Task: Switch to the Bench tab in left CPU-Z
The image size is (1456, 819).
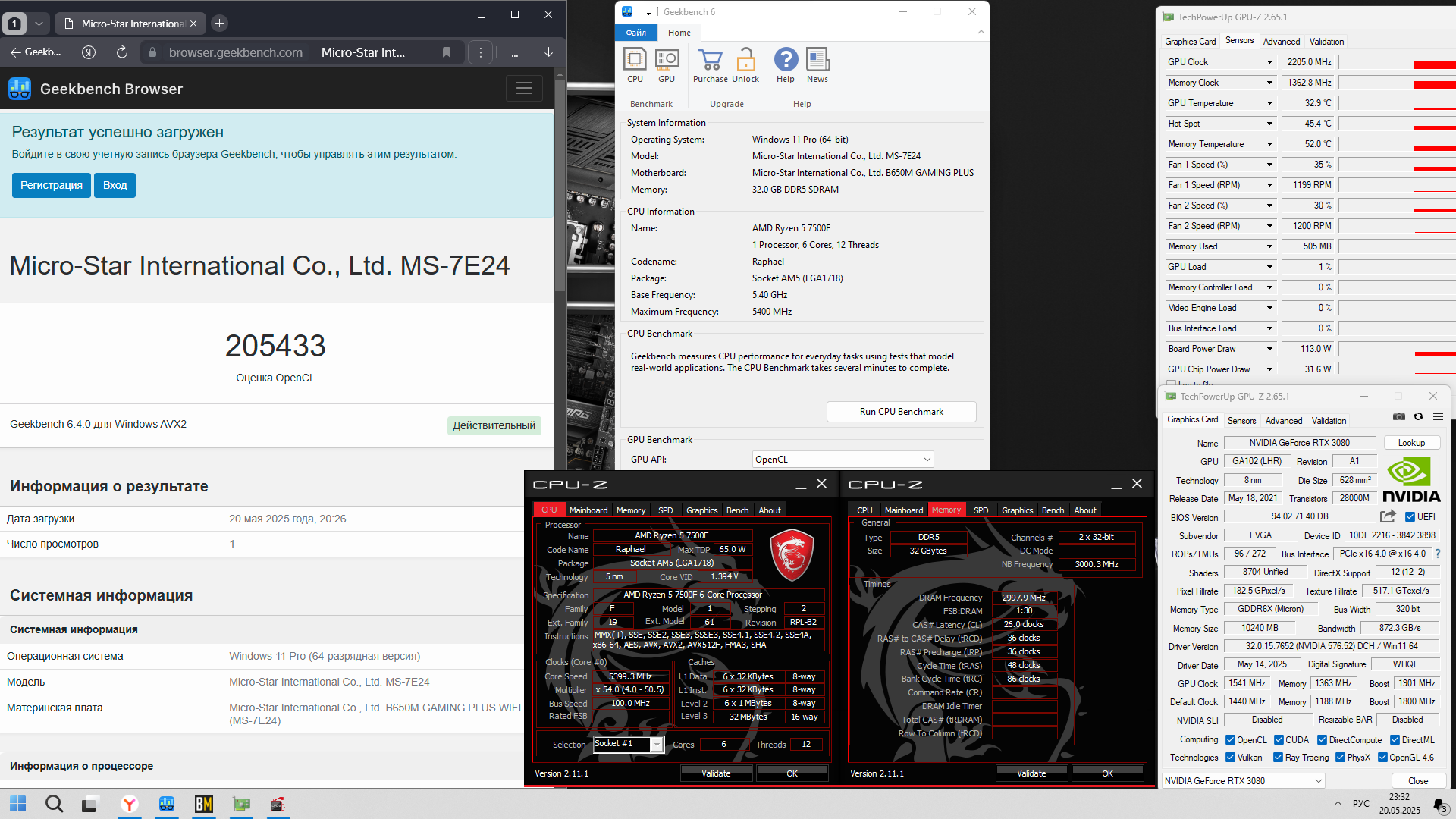Action: coord(737,510)
